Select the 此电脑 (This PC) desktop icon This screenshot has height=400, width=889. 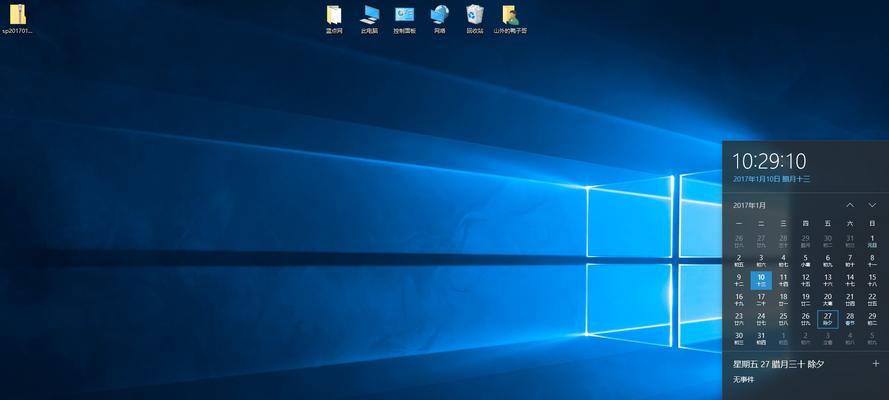coord(370,20)
